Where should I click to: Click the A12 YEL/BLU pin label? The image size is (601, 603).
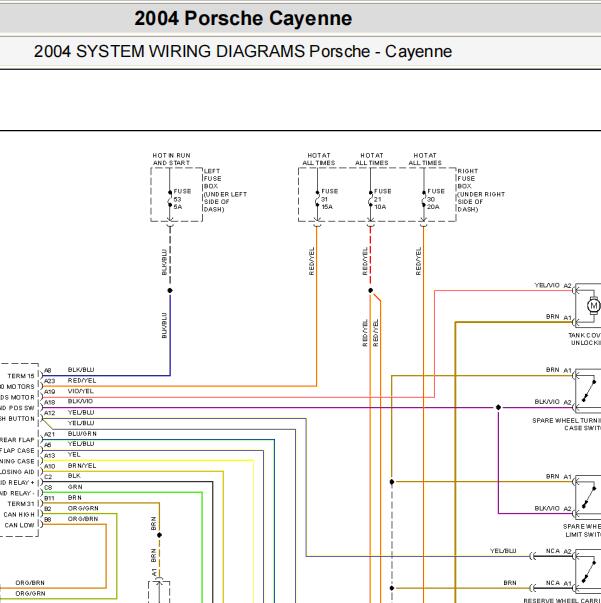click(69, 413)
